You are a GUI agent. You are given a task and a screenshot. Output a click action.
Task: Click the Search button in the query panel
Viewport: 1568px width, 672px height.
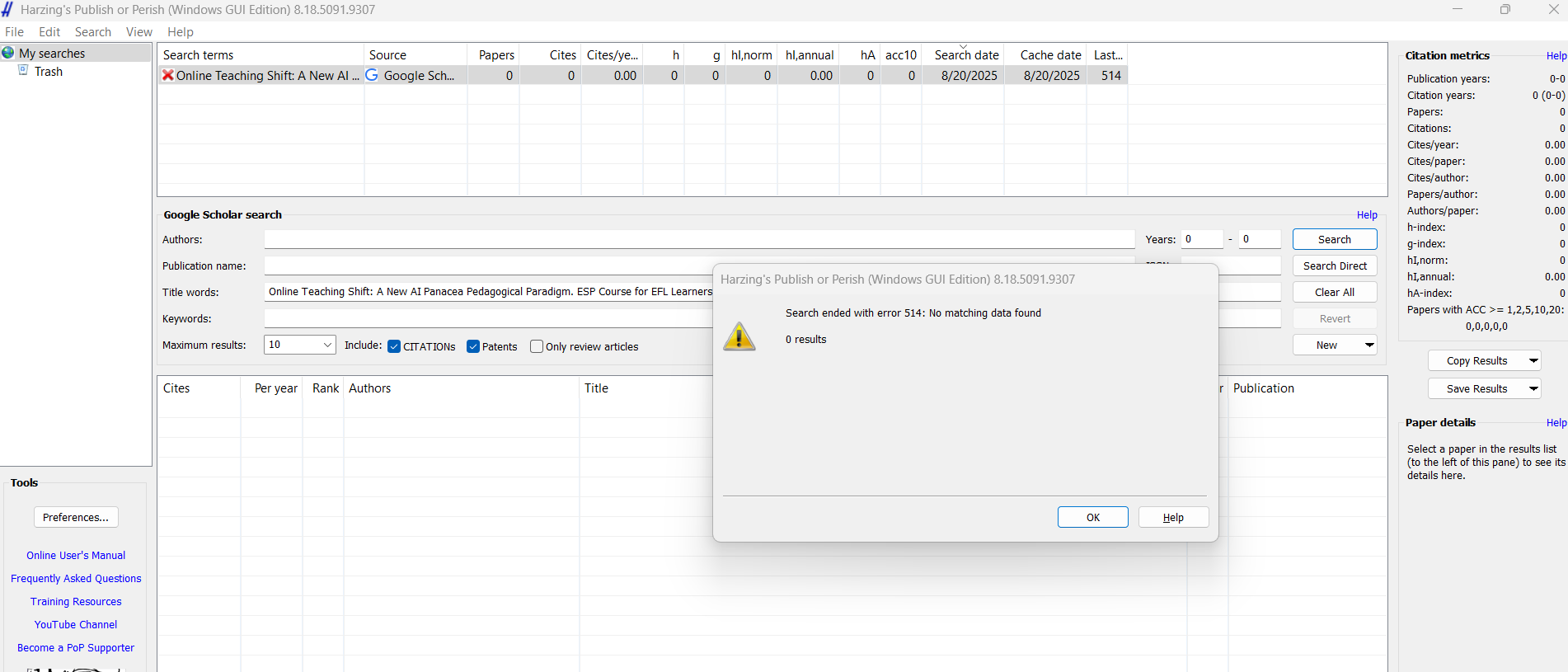tap(1335, 239)
